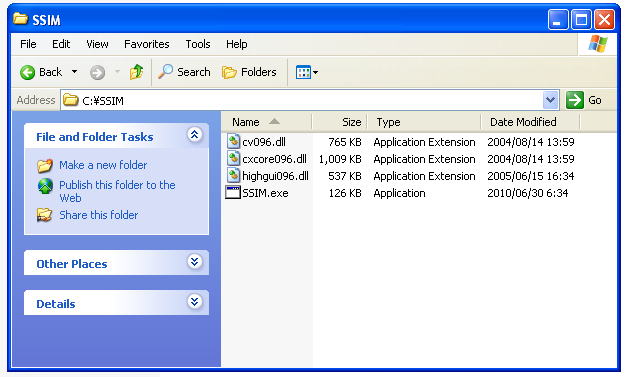Collapse File and Folder Tasks panel

coord(194,135)
